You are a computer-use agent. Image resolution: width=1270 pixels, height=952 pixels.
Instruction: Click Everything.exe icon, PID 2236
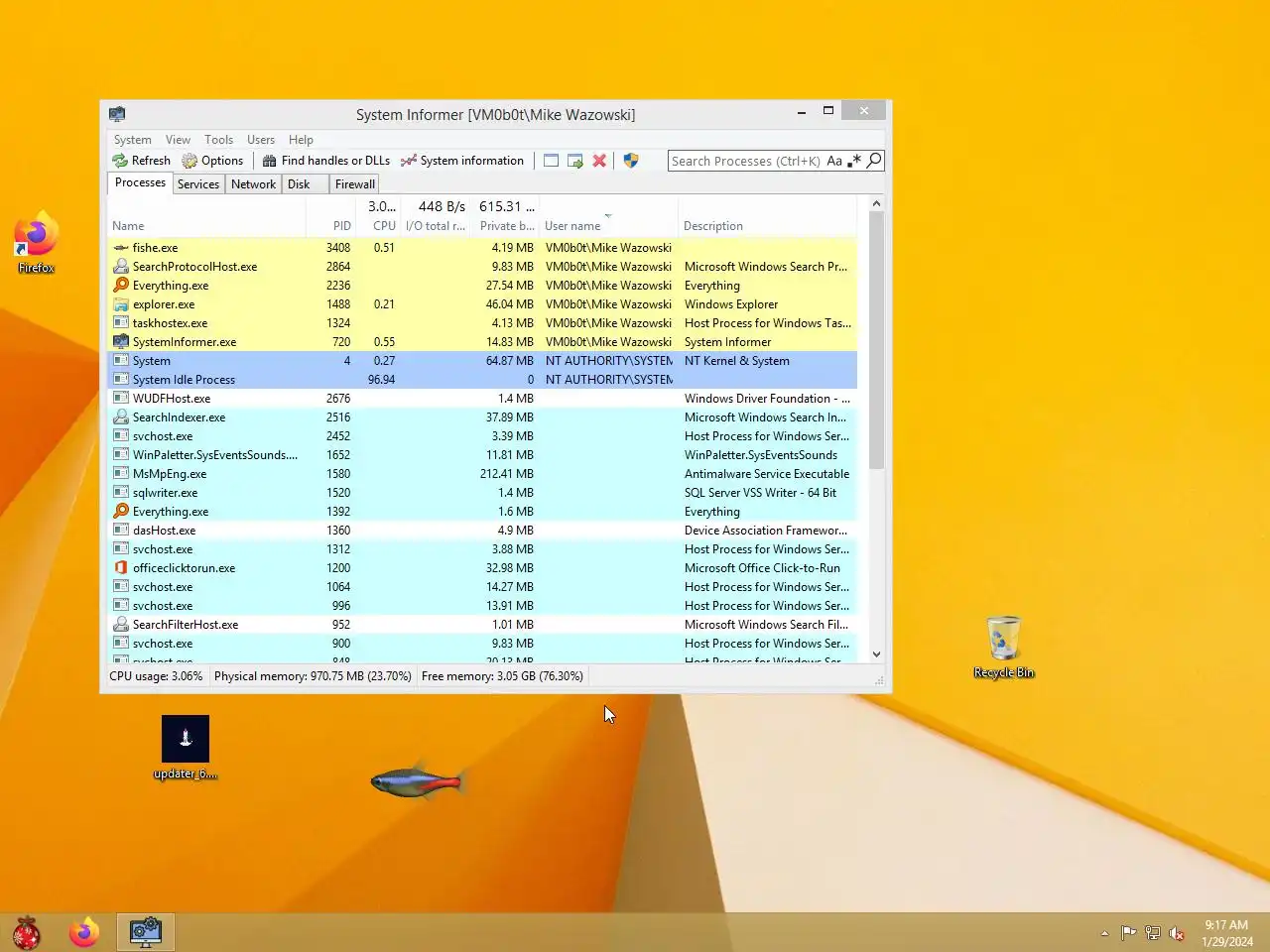coord(121,286)
